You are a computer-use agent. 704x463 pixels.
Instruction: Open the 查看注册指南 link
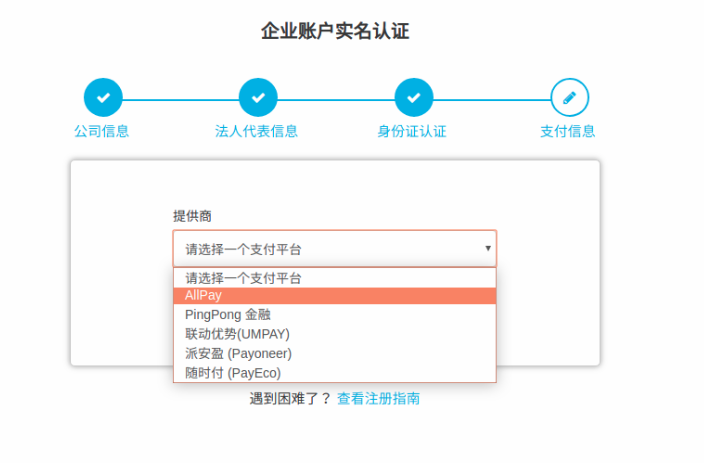pos(378,398)
